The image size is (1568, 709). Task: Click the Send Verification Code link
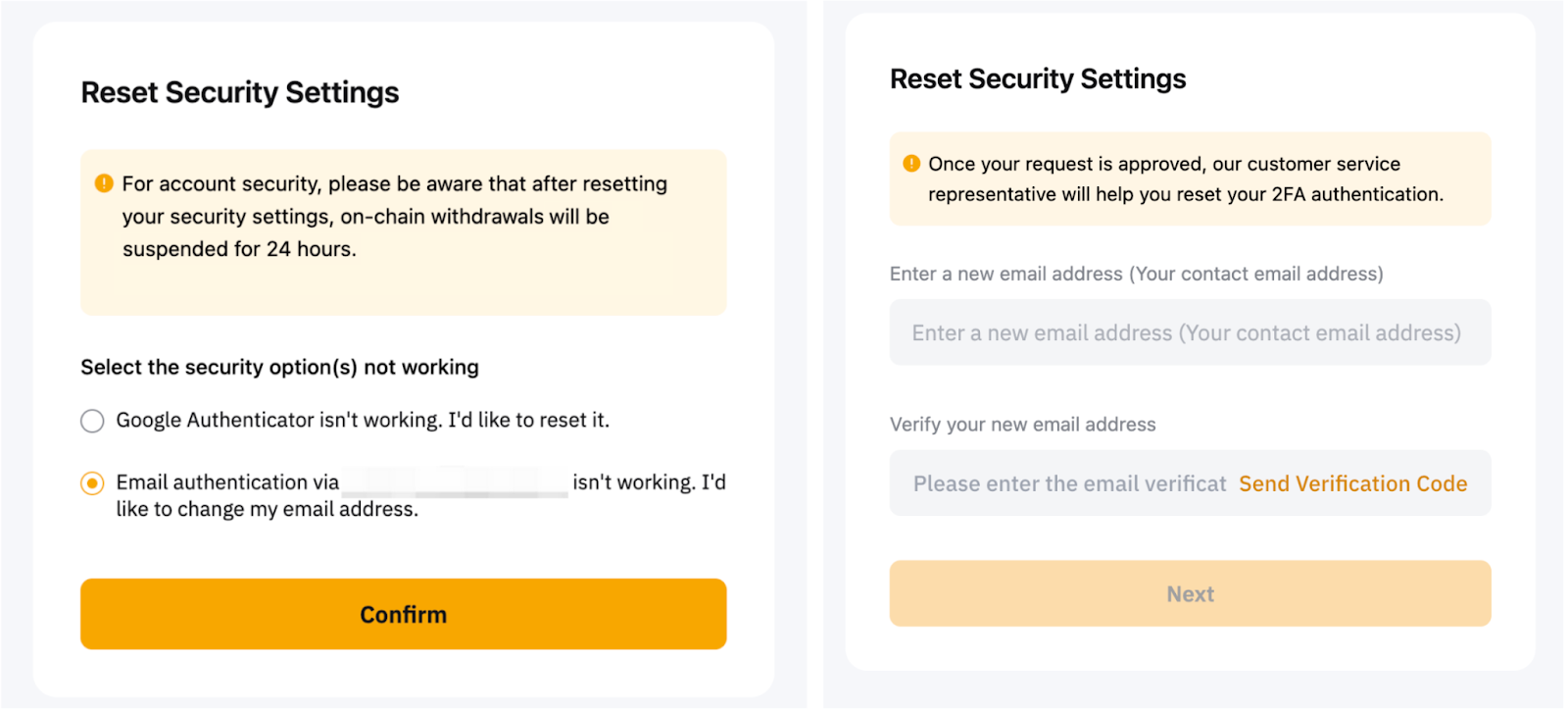(1352, 483)
